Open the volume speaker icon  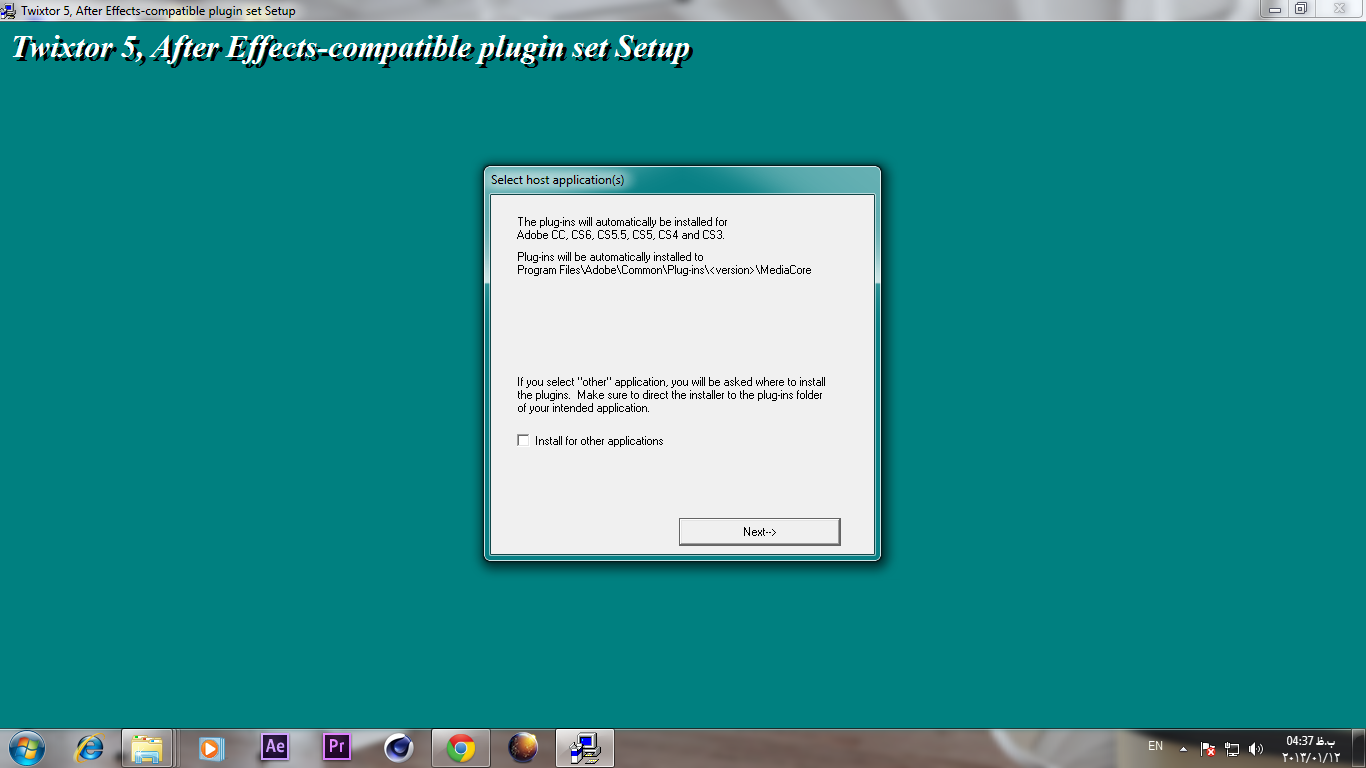coord(1256,748)
